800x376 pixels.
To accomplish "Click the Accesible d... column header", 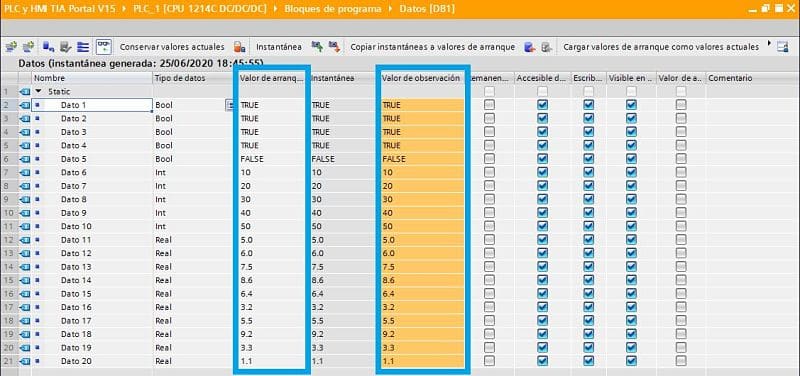I will [542, 78].
